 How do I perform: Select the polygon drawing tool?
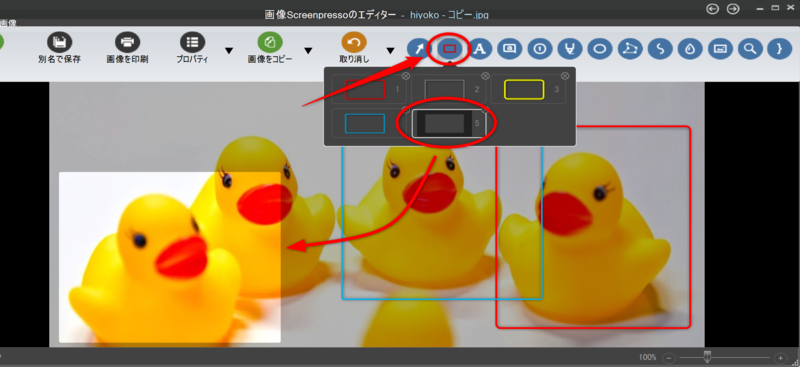pos(630,48)
